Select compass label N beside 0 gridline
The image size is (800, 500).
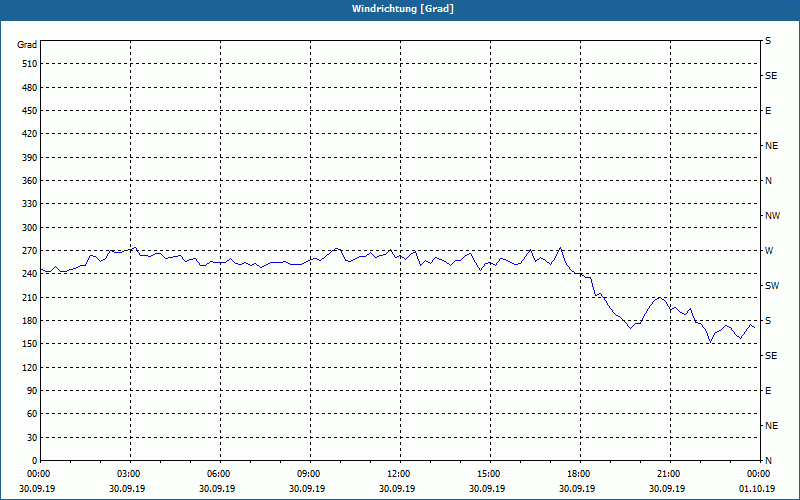[768, 461]
